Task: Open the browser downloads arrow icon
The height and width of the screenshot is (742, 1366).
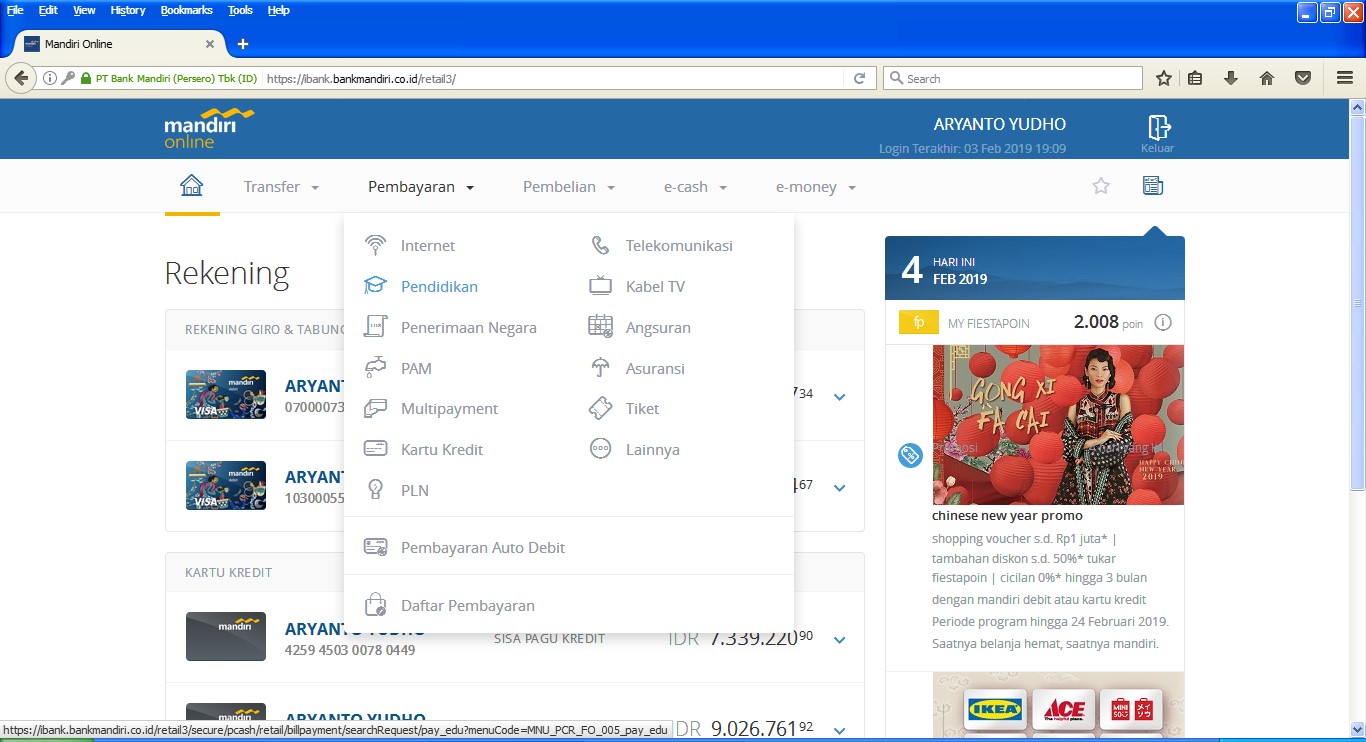Action: click(x=1231, y=78)
